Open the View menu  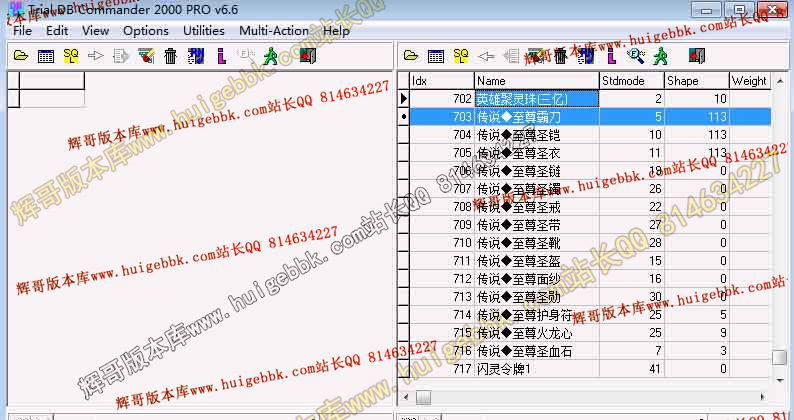pyautogui.click(x=96, y=31)
